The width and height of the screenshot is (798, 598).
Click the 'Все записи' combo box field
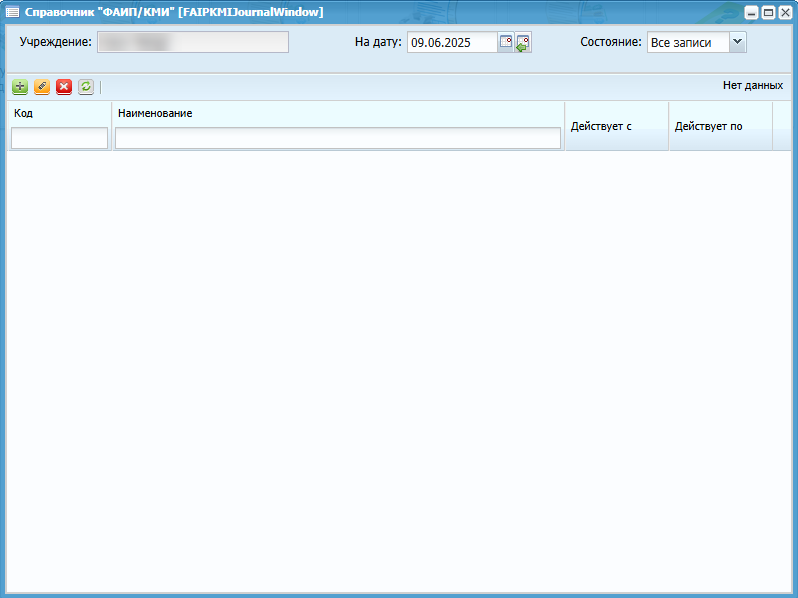687,42
